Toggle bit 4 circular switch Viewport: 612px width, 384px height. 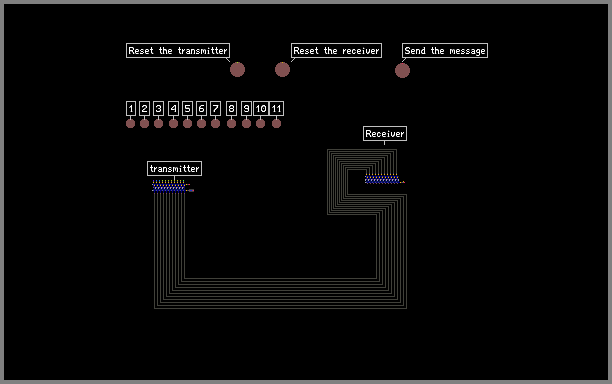point(173,123)
